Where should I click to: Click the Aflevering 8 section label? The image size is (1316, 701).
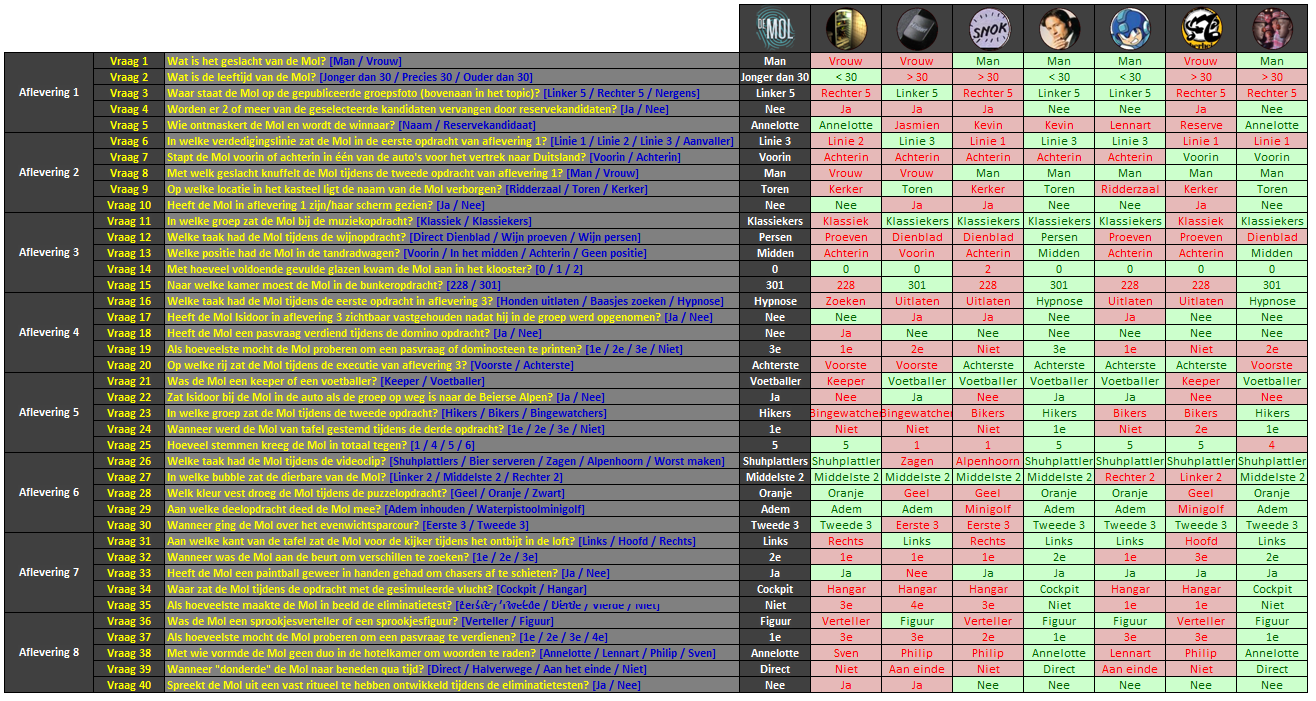[x=49, y=653]
